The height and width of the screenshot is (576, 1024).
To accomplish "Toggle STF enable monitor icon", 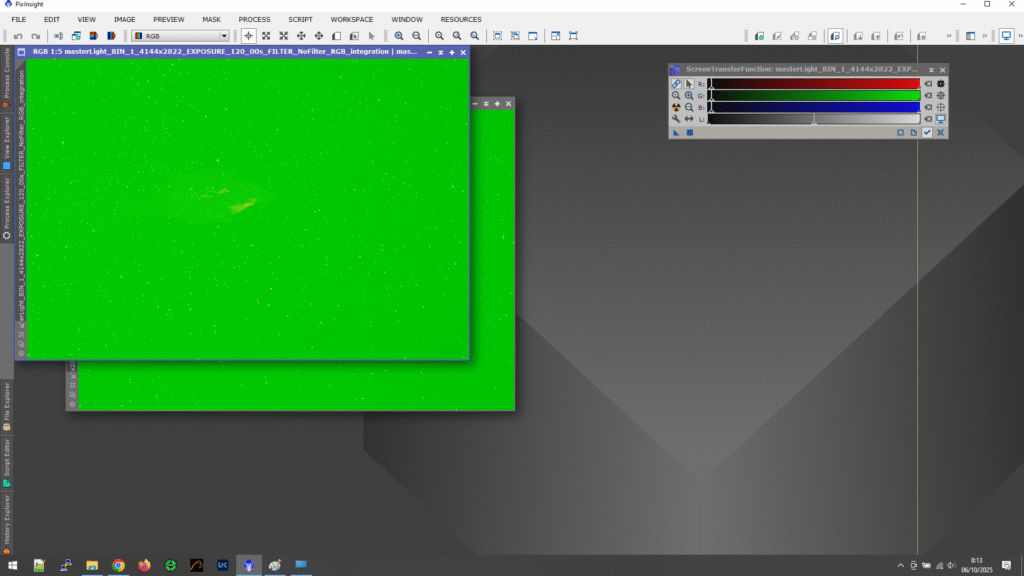I will pos(940,119).
